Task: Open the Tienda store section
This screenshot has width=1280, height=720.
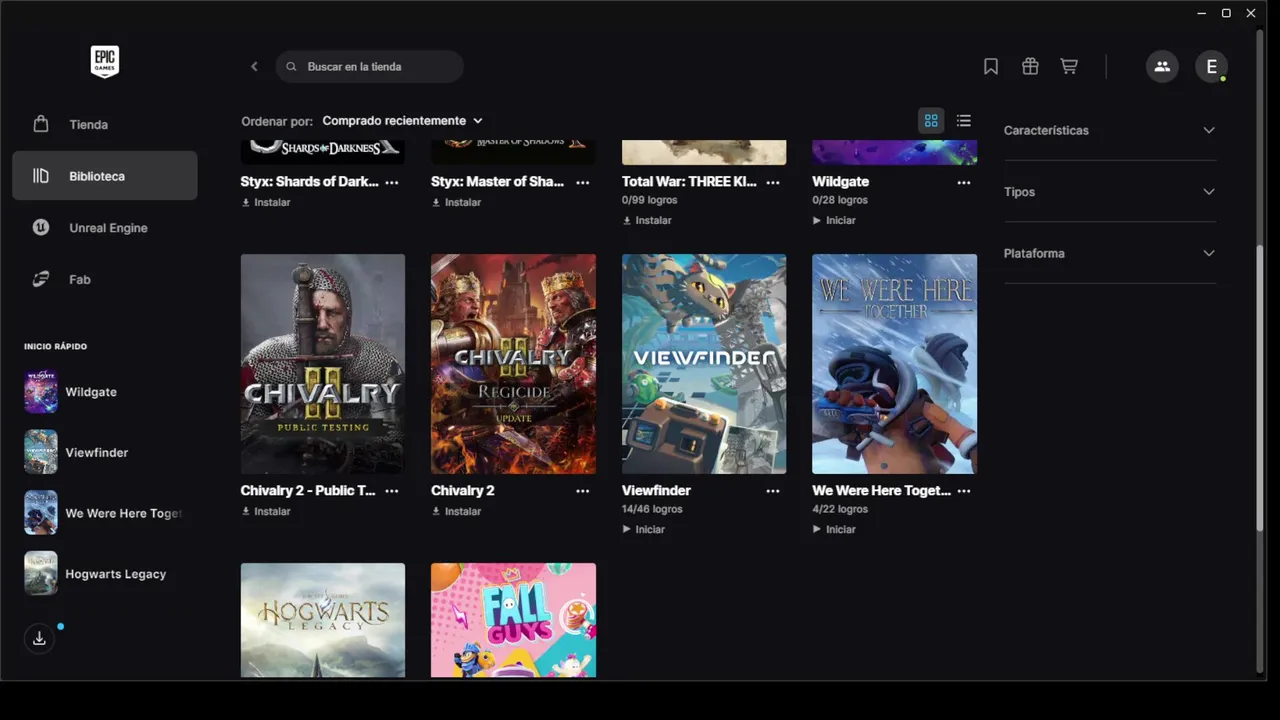Action: click(x=105, y=124)
